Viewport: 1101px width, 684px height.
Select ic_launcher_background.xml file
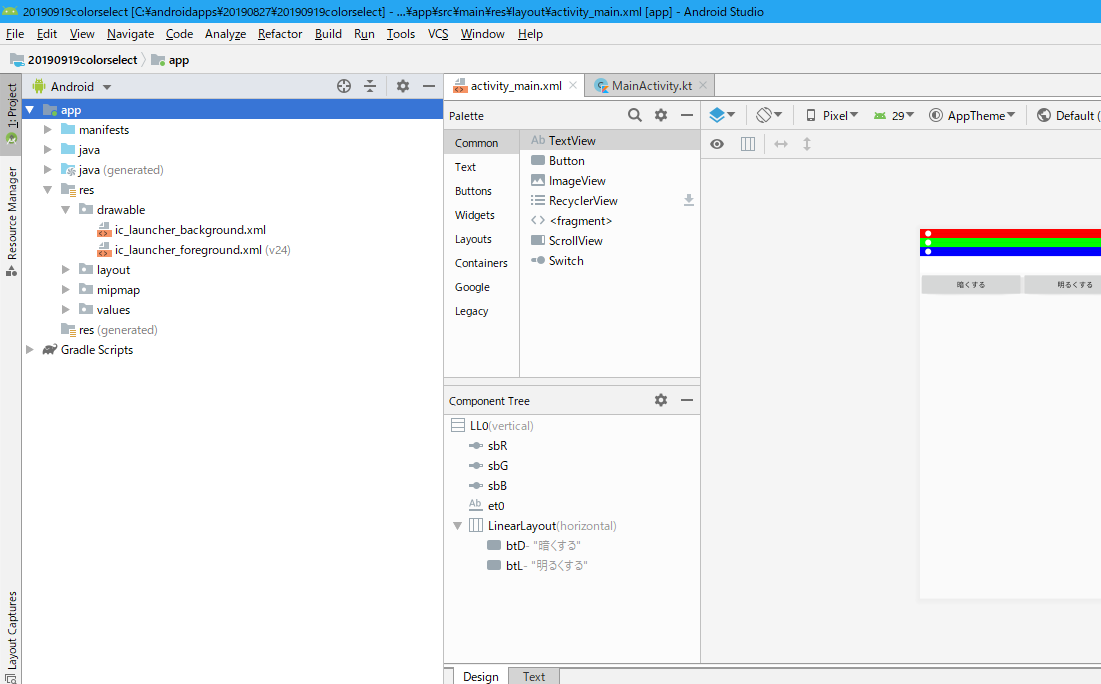[190, 230]
